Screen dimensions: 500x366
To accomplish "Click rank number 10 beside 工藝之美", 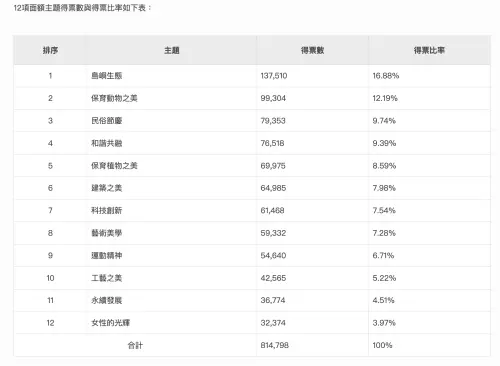I will 50,278.
